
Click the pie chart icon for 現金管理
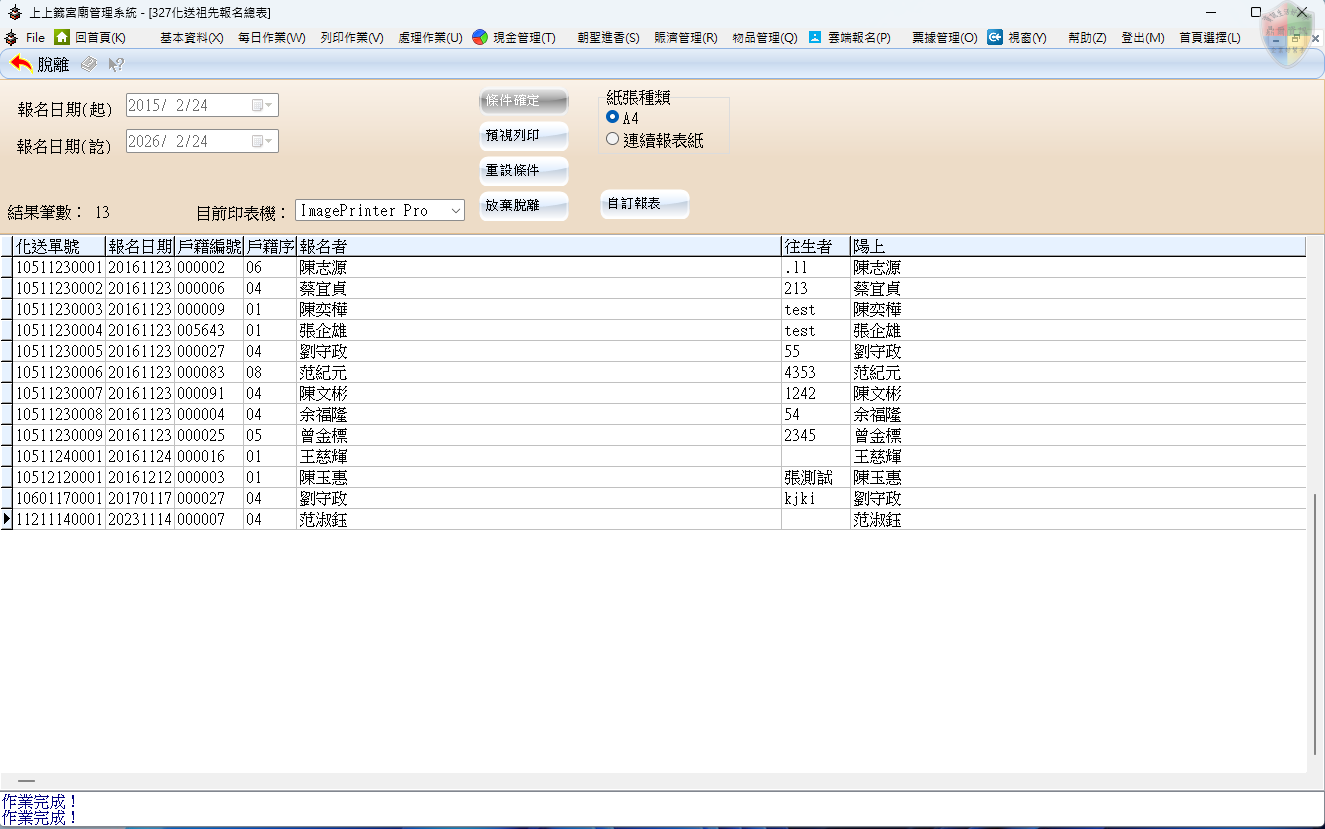pos(480,37)
